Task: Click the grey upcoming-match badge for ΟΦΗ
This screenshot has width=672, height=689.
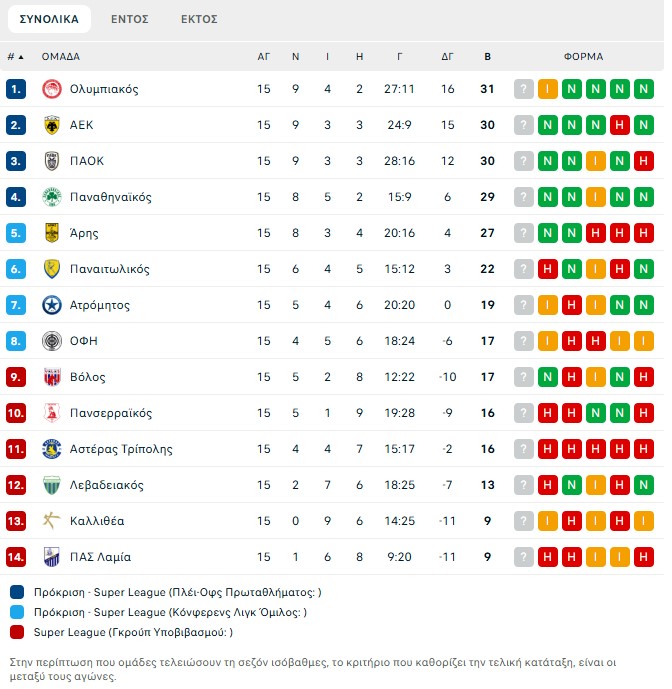Action: (524, 341)
